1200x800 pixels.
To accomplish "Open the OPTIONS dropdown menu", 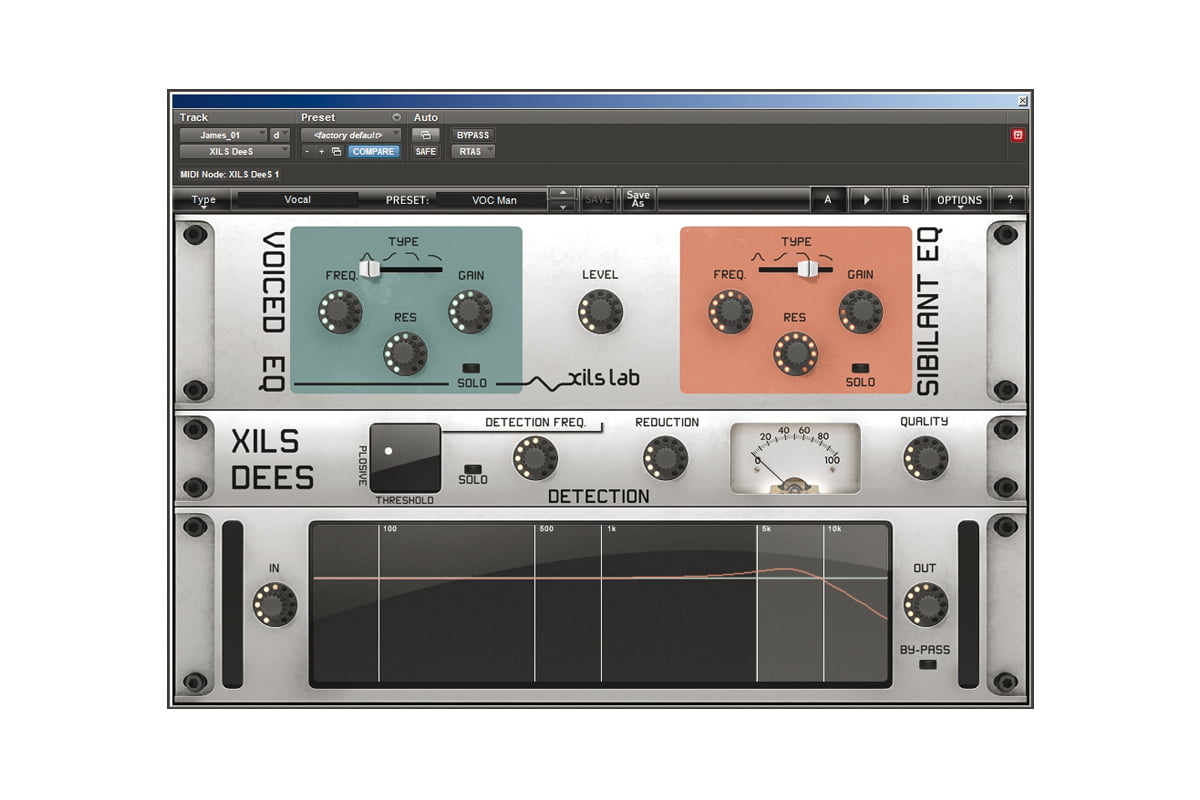I will pyautogui.click(x=959, y=200).
